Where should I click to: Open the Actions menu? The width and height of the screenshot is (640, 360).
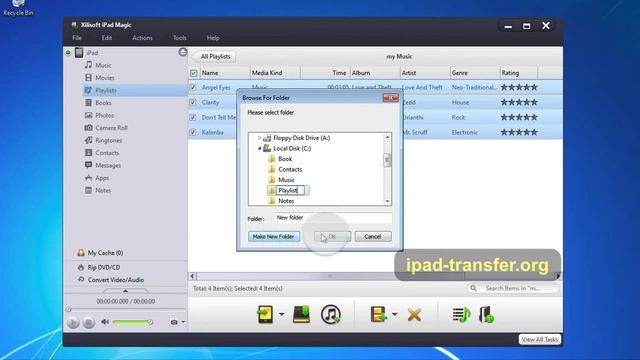click(x=142, y=38)
